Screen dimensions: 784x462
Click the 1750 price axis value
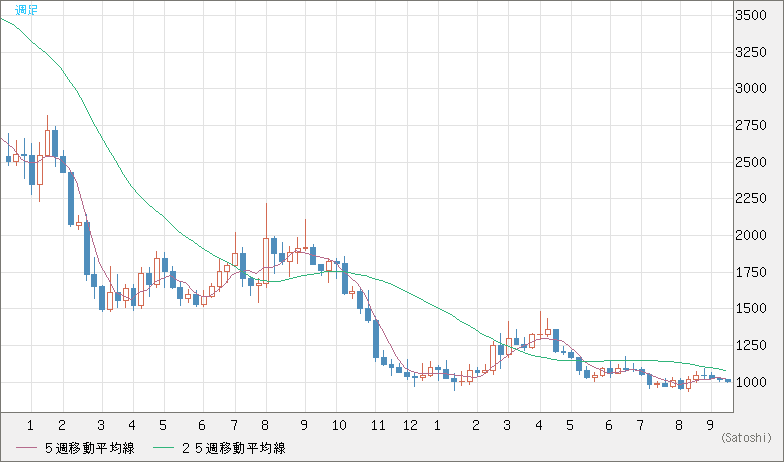[x=751, y=272]
